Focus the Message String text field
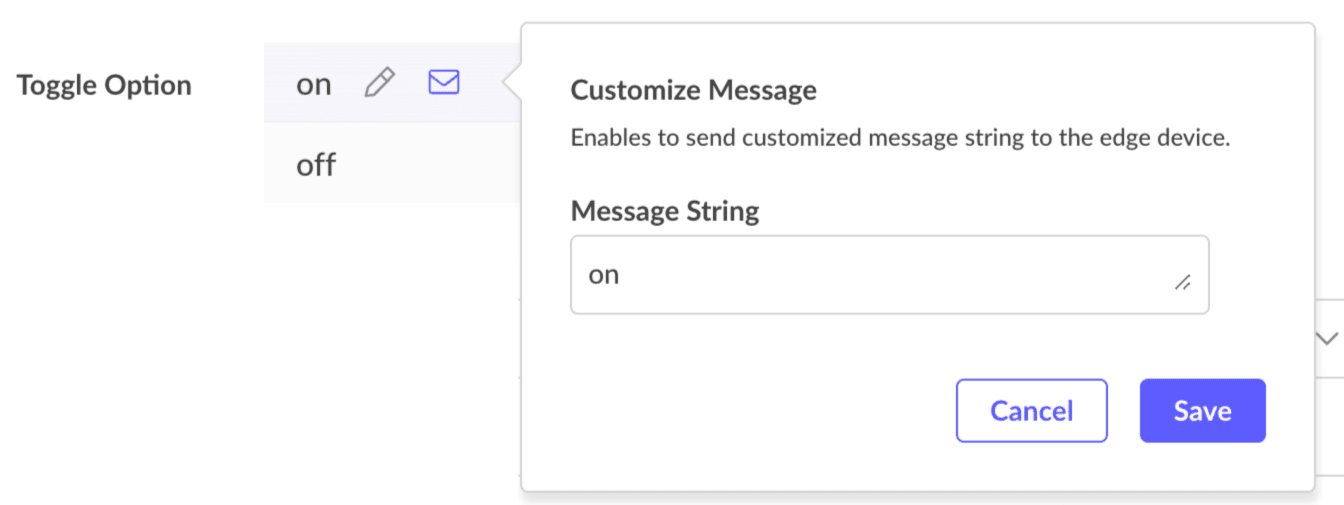Viewport: 1344px width, 505px height. pyautogui.click(x=889, y=275)
